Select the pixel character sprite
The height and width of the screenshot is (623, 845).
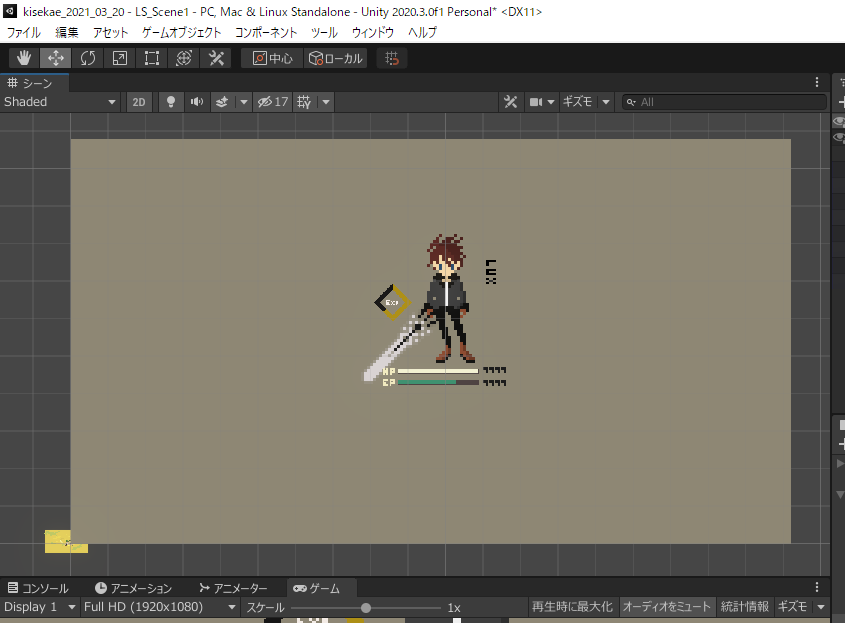pyautogui.click(x=449, y=298)
